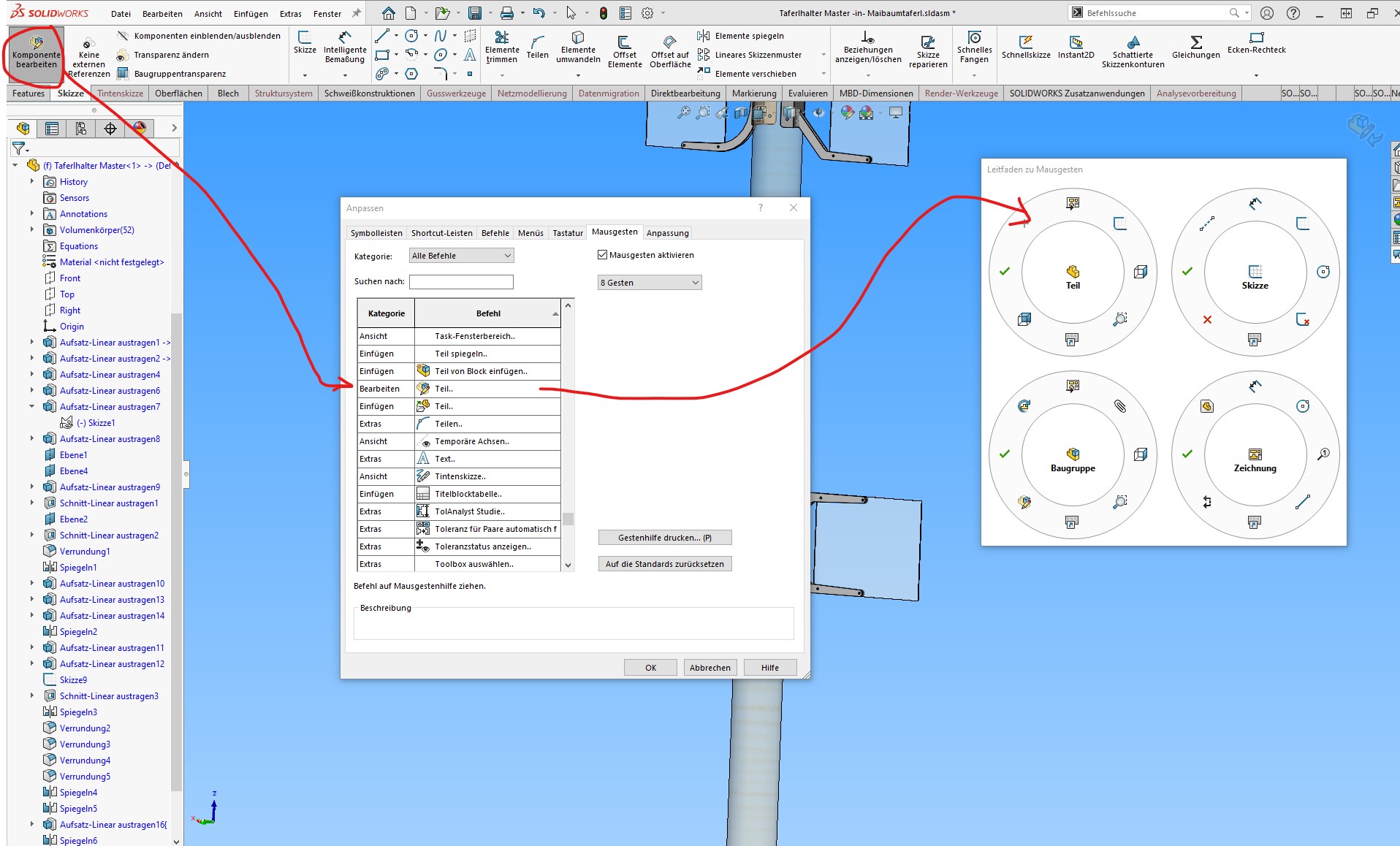This screenshot has height=846, width=1400.
Task: Click the Elemente trimmen tool
Action: (502, 48)
